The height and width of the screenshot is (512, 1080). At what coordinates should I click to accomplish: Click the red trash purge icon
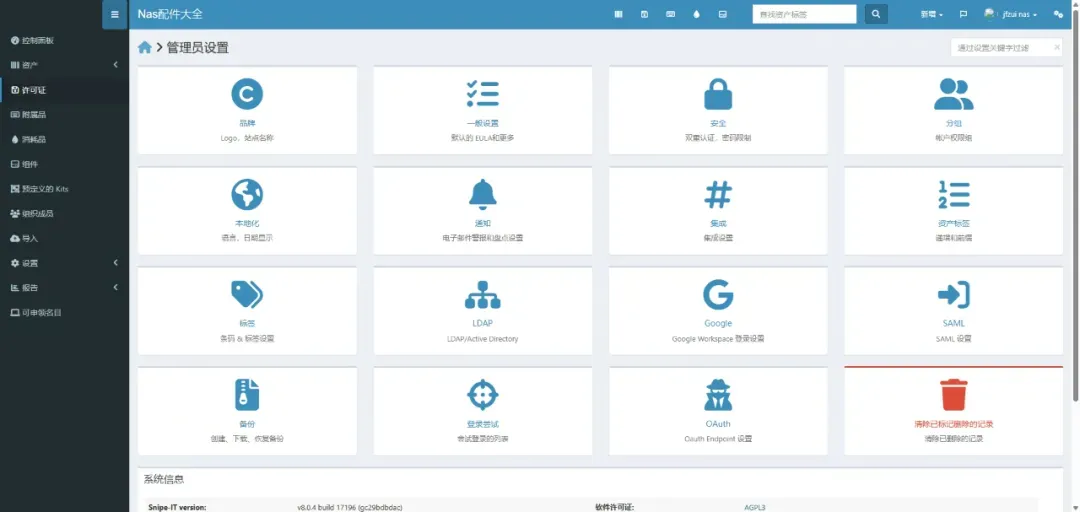coord(953,394)
